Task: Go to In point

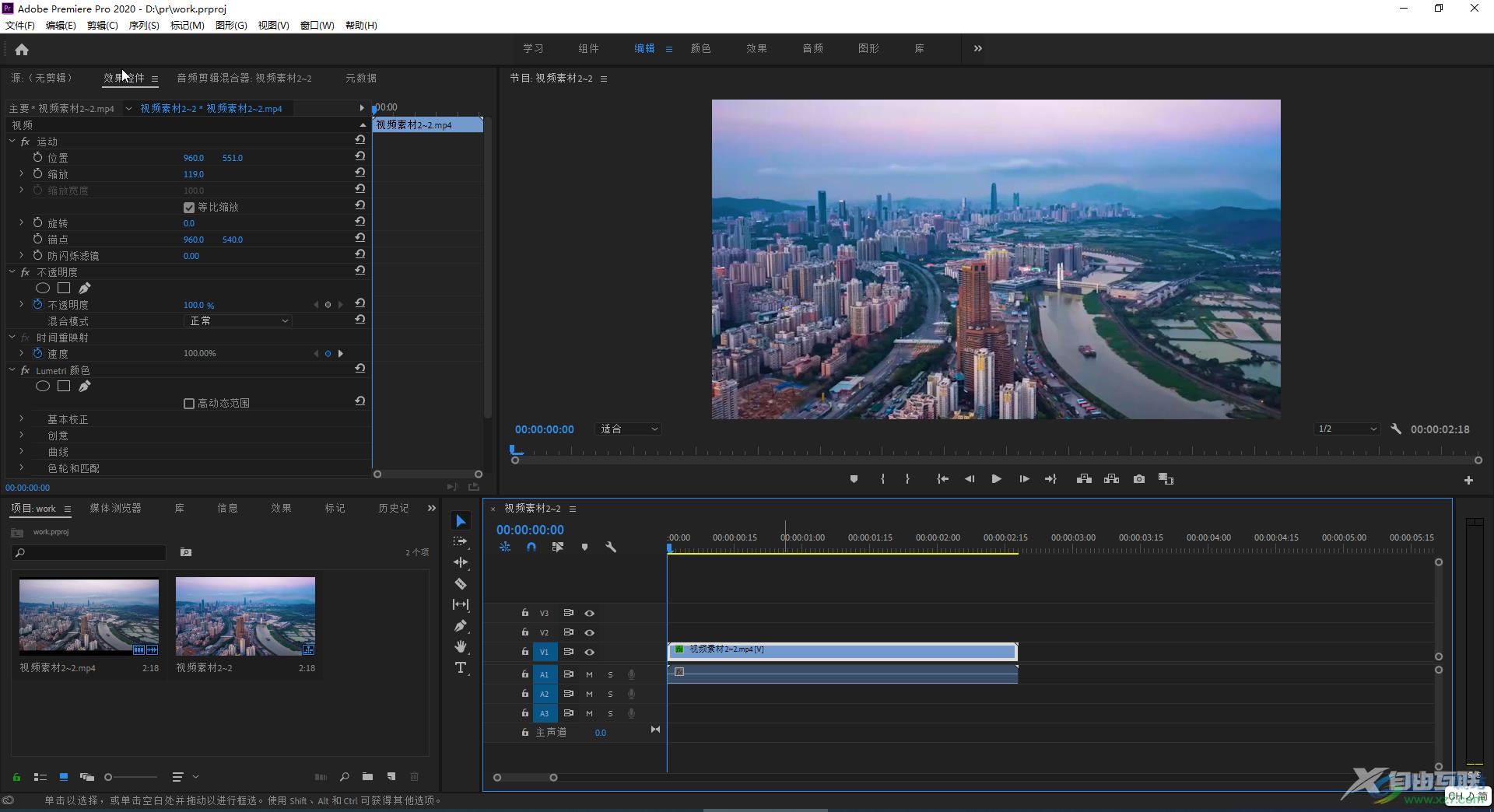Action: coord(942,479)
